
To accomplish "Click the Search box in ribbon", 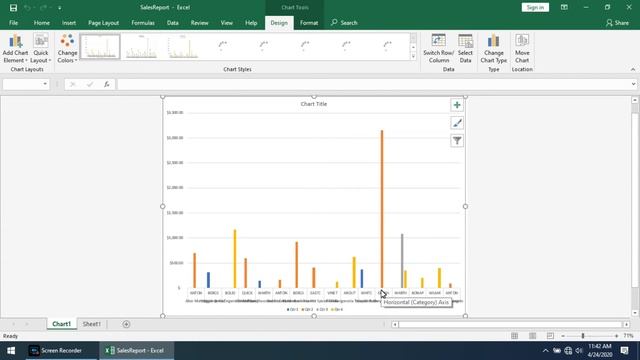I will 344,23.
